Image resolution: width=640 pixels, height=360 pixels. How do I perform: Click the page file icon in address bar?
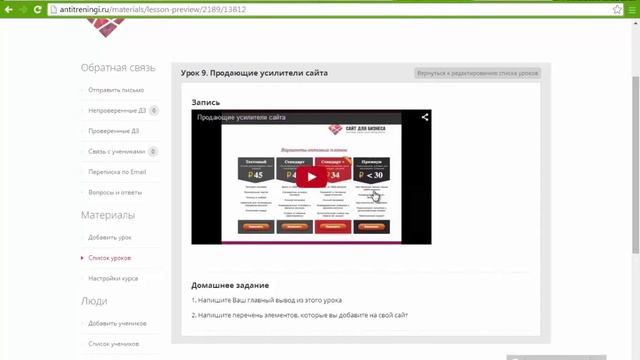53,9
